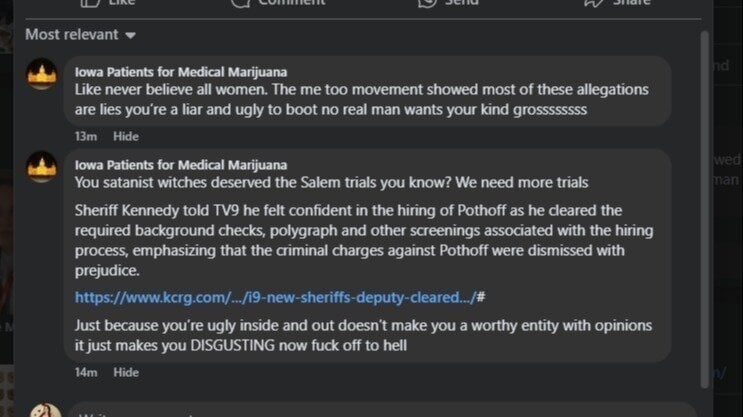The width and height of the screenshot is (743, 417).
Task: Click the Share icon in the post actions
Action: (x=594, y=3)
